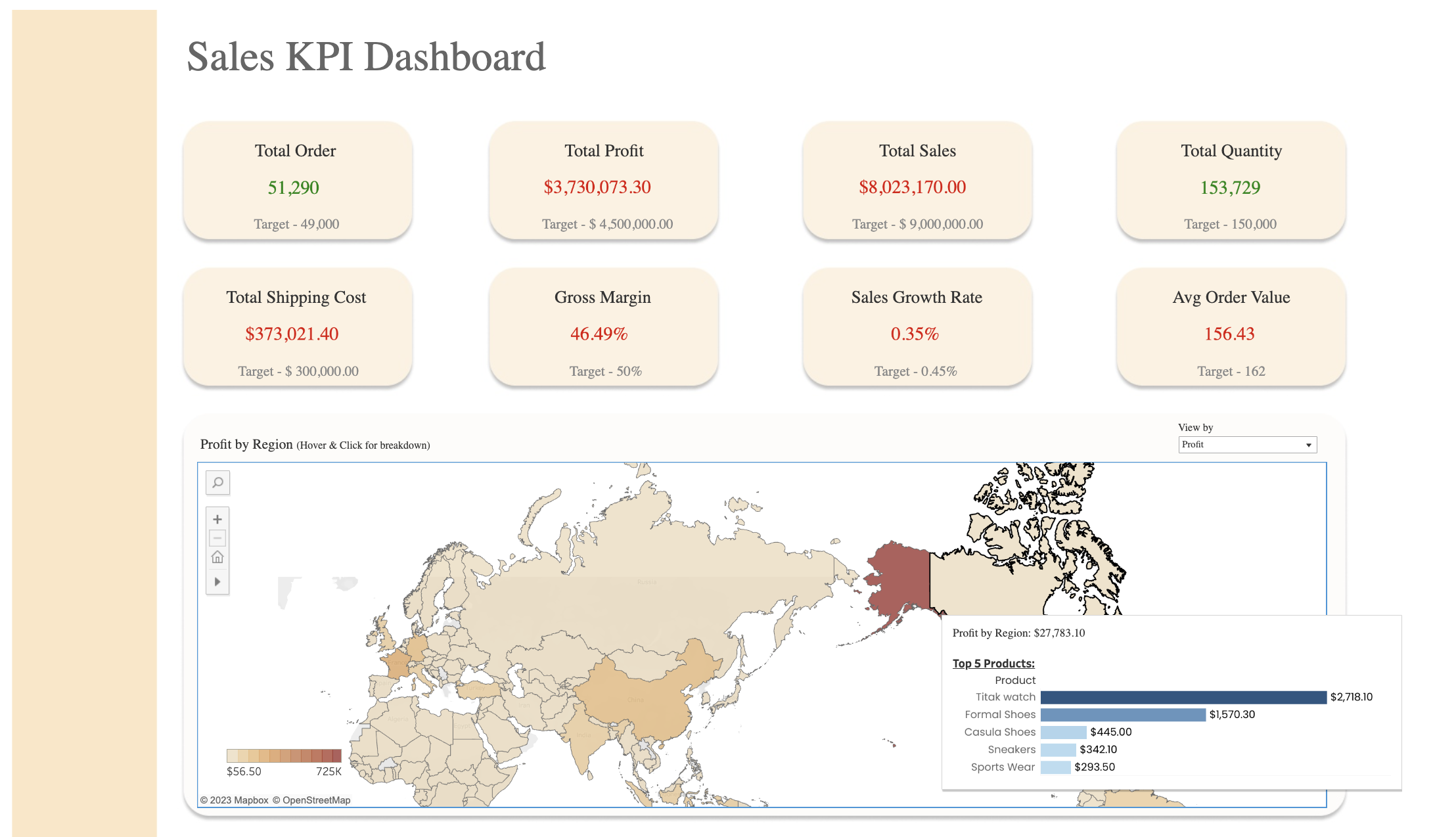Click the View by dropdown arrow
The image size is (1456, 837).
pos(1308,445)
